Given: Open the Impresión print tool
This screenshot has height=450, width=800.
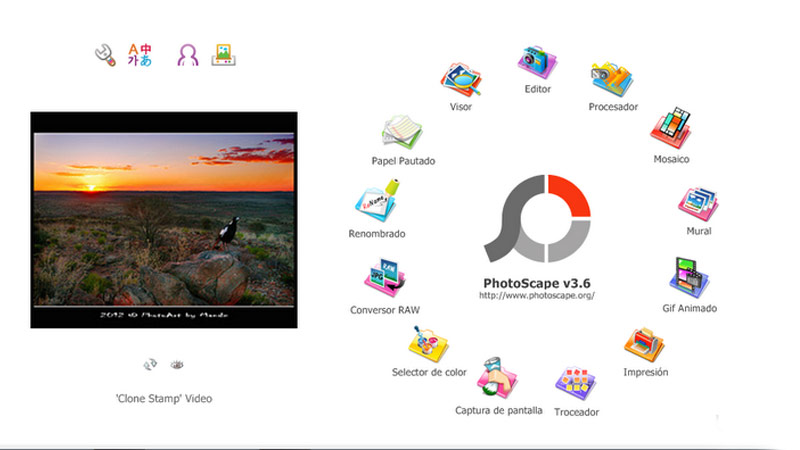Looking at the screenshot, I should click(x=645, y=346).
